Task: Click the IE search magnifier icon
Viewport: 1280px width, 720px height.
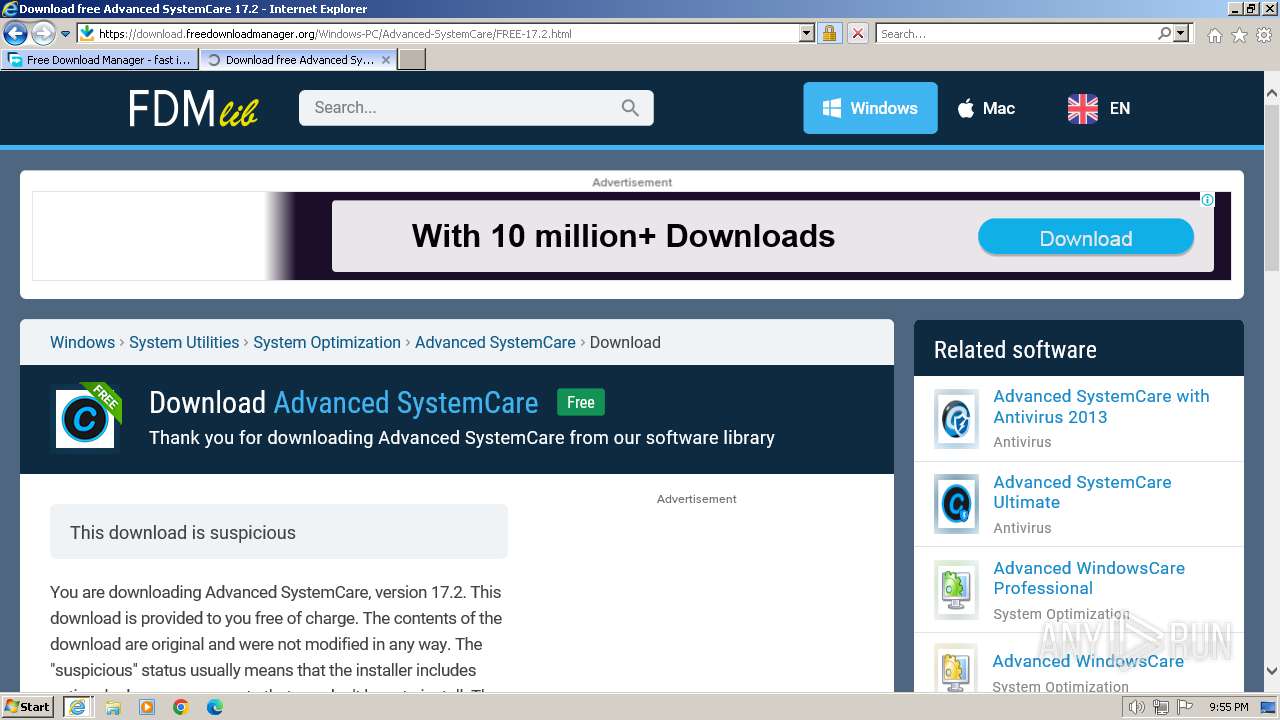Action: (1164, 33)
